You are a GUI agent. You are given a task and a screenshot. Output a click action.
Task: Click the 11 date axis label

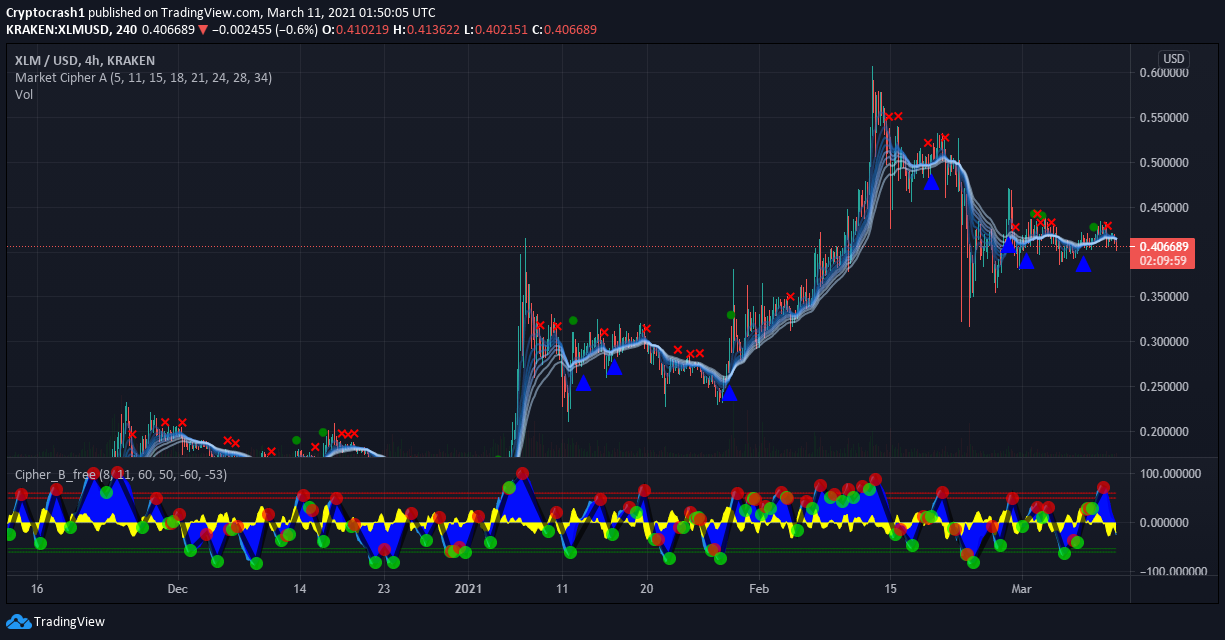tap(563, 589)
